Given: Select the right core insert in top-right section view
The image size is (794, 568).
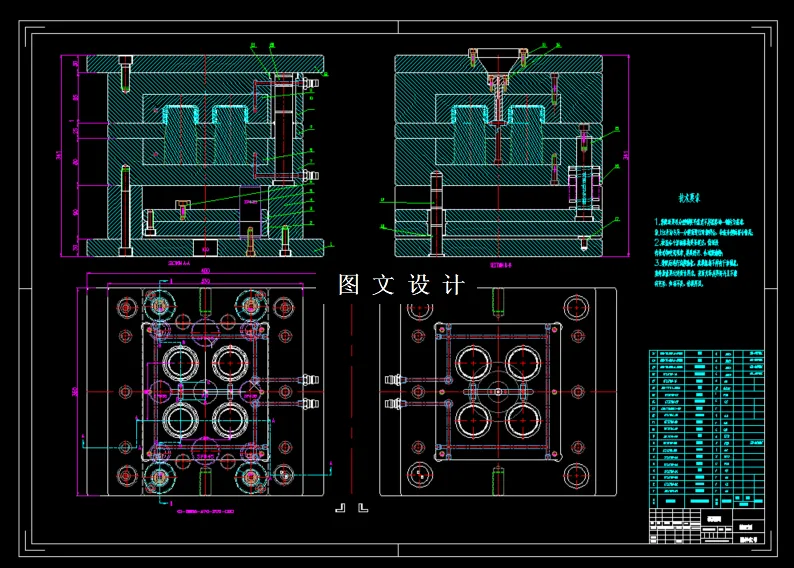Looking at the screenshot, I should click(x=525, y=135).
